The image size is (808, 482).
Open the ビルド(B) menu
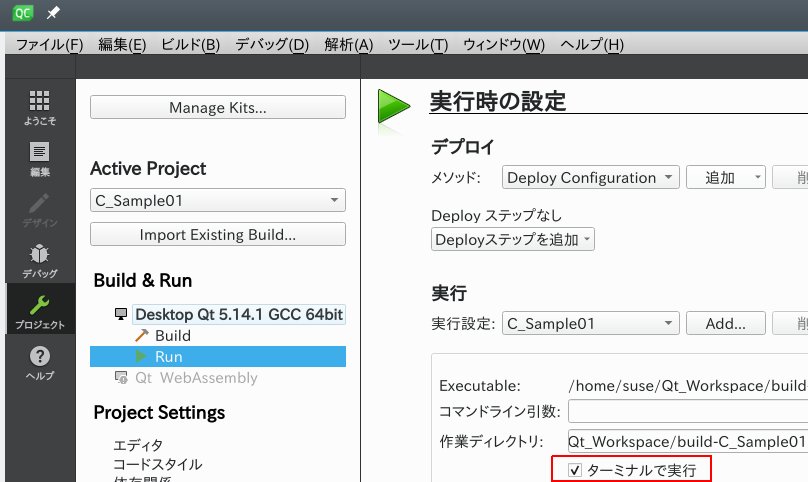189,45
